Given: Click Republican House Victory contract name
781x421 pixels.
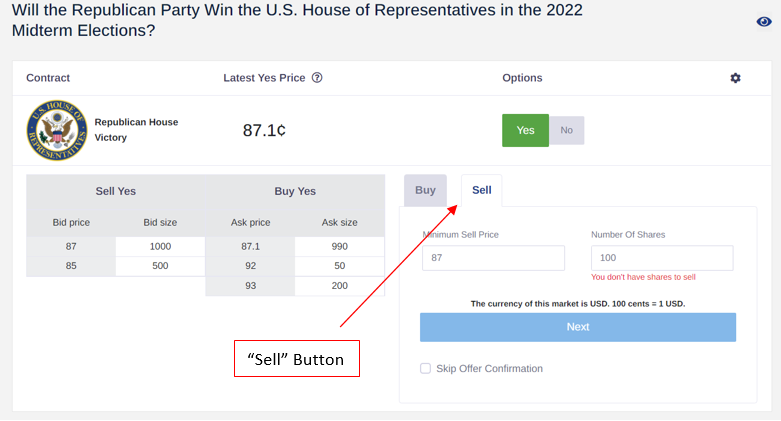Looking at the screenshot, I should 136,130.
